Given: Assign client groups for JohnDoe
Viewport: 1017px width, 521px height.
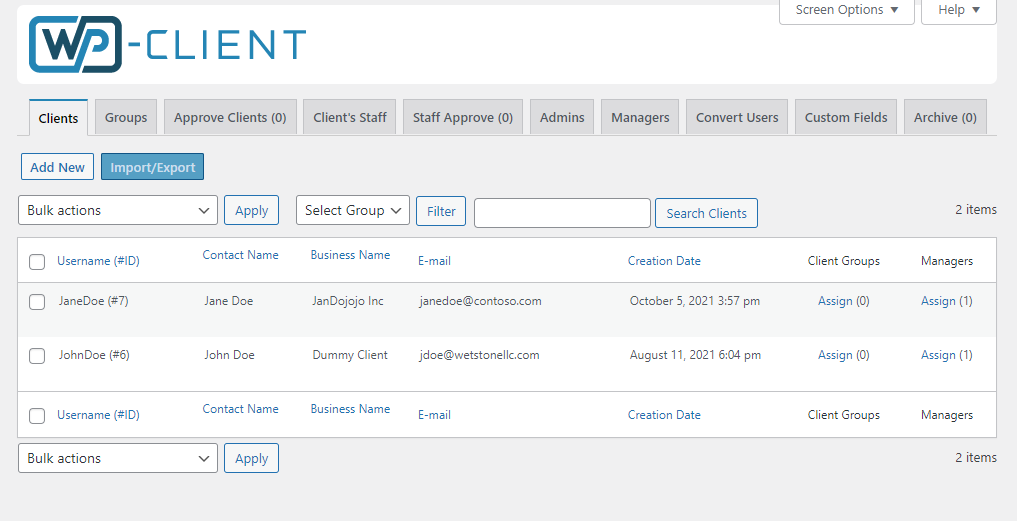Looking at the screenshot, I should point(835,355).
